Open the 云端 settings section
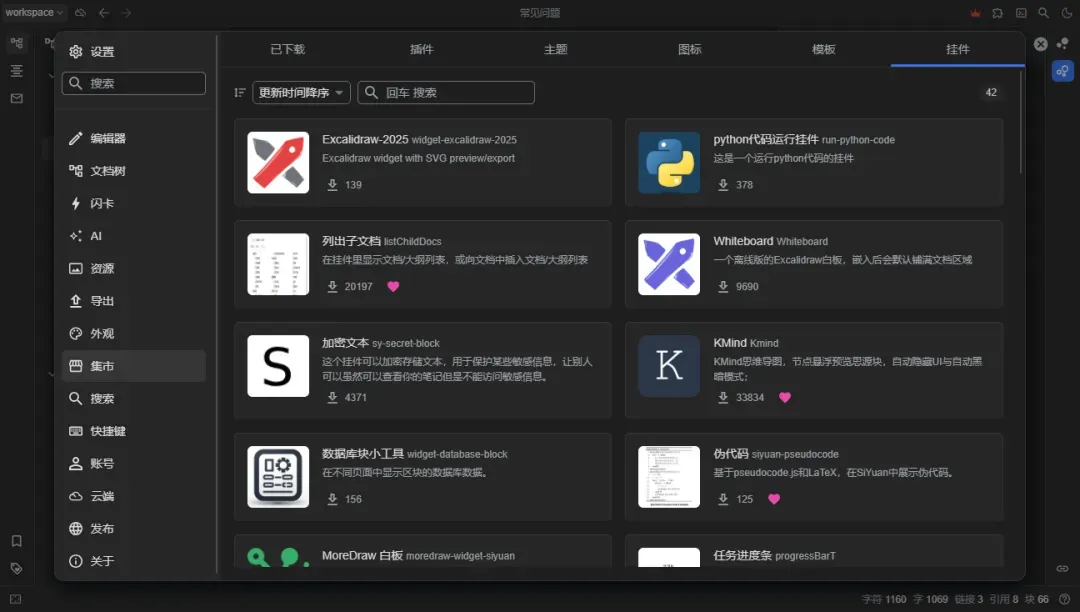Viewport: 1080px width, 612px height. click(134, 496)
